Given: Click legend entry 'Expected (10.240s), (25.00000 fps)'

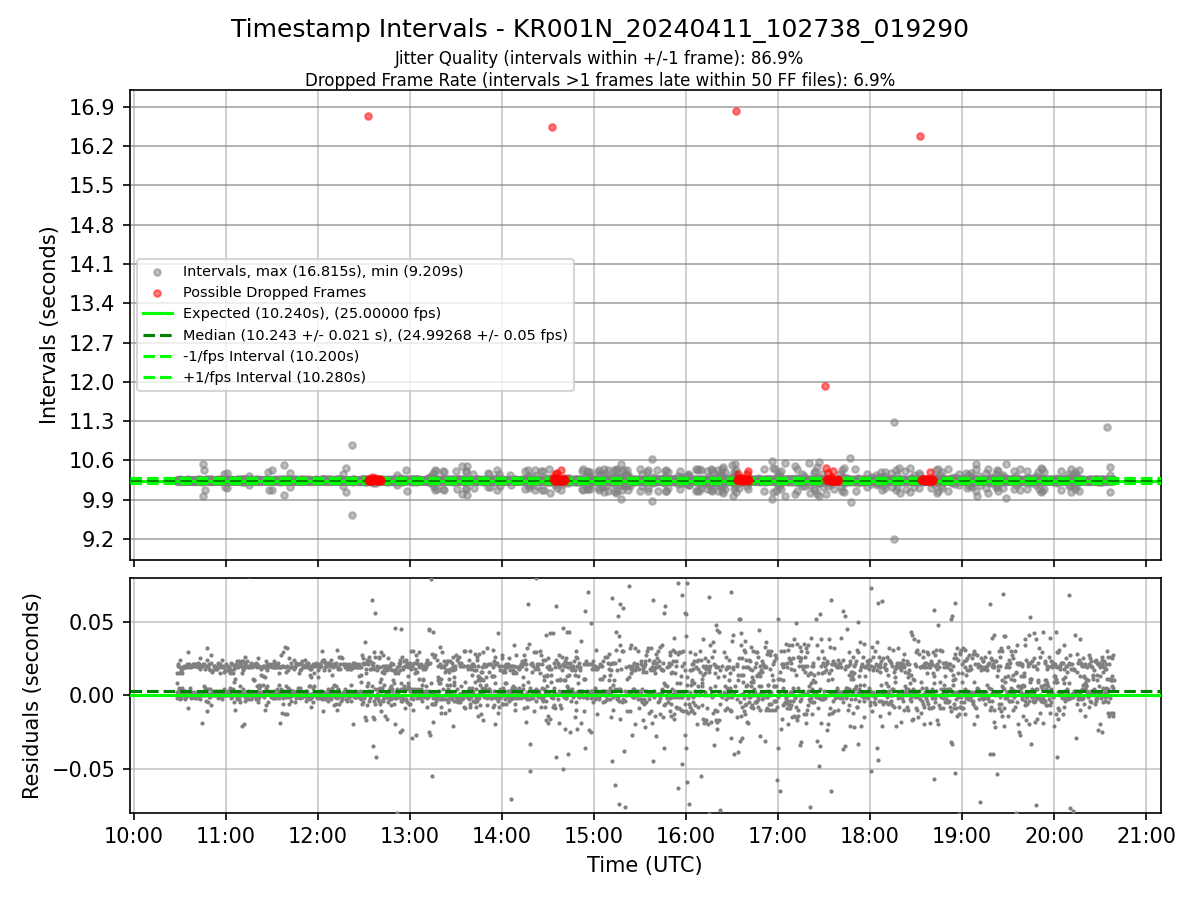Looking at the screenshot, I should point(312,313).
